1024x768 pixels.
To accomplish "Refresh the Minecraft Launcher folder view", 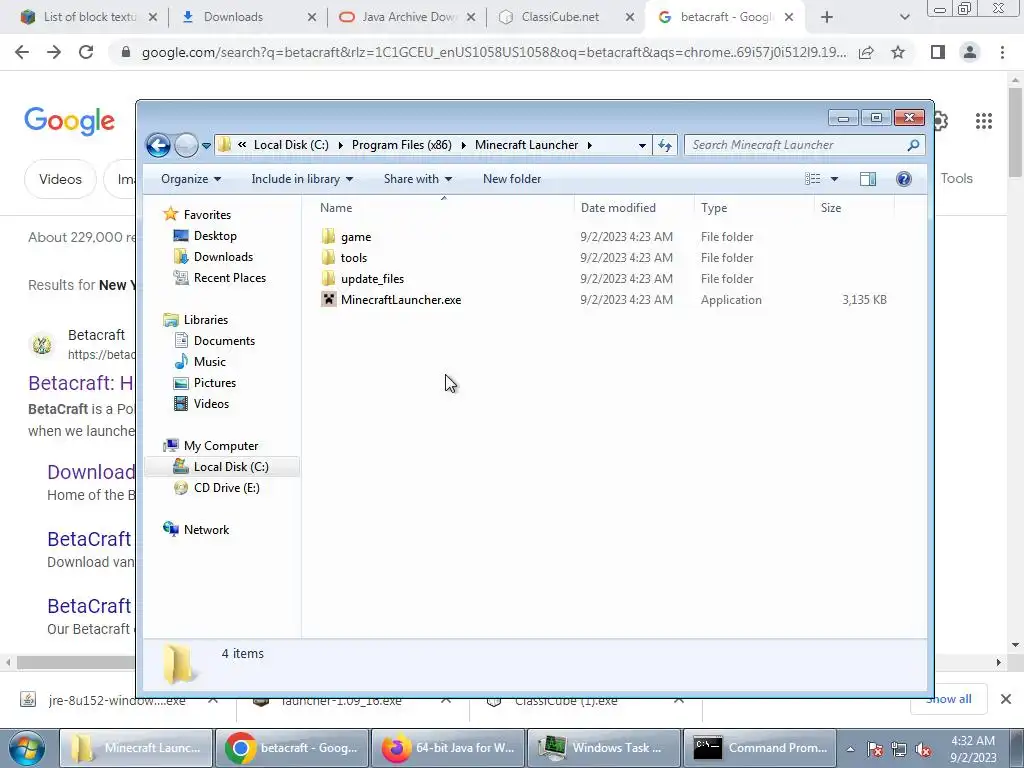I will (x=665, y=145).
